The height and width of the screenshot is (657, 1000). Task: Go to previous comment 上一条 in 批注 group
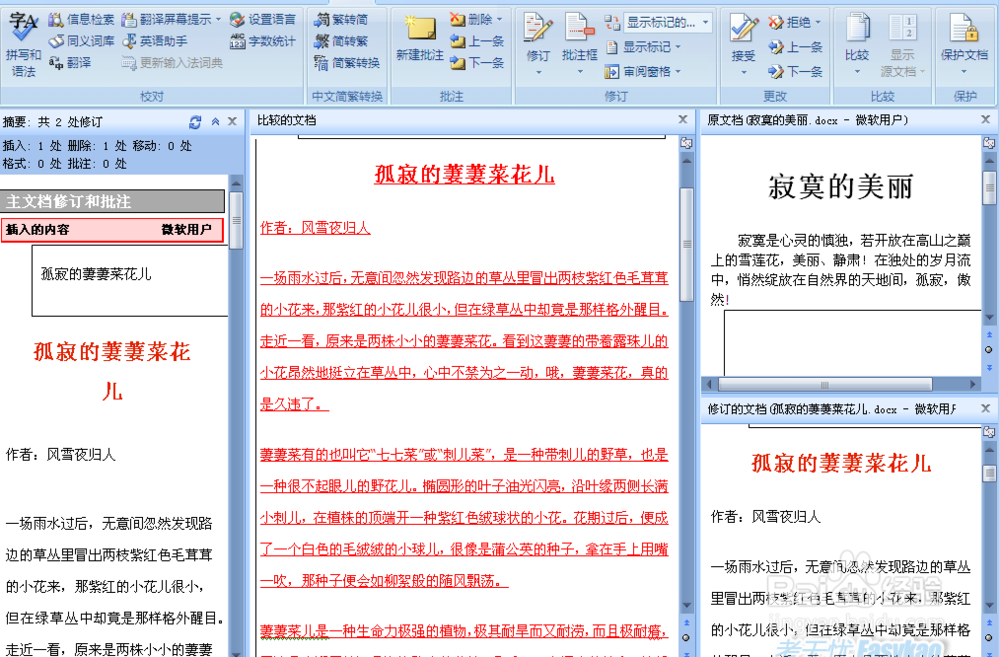coord(476,41)
